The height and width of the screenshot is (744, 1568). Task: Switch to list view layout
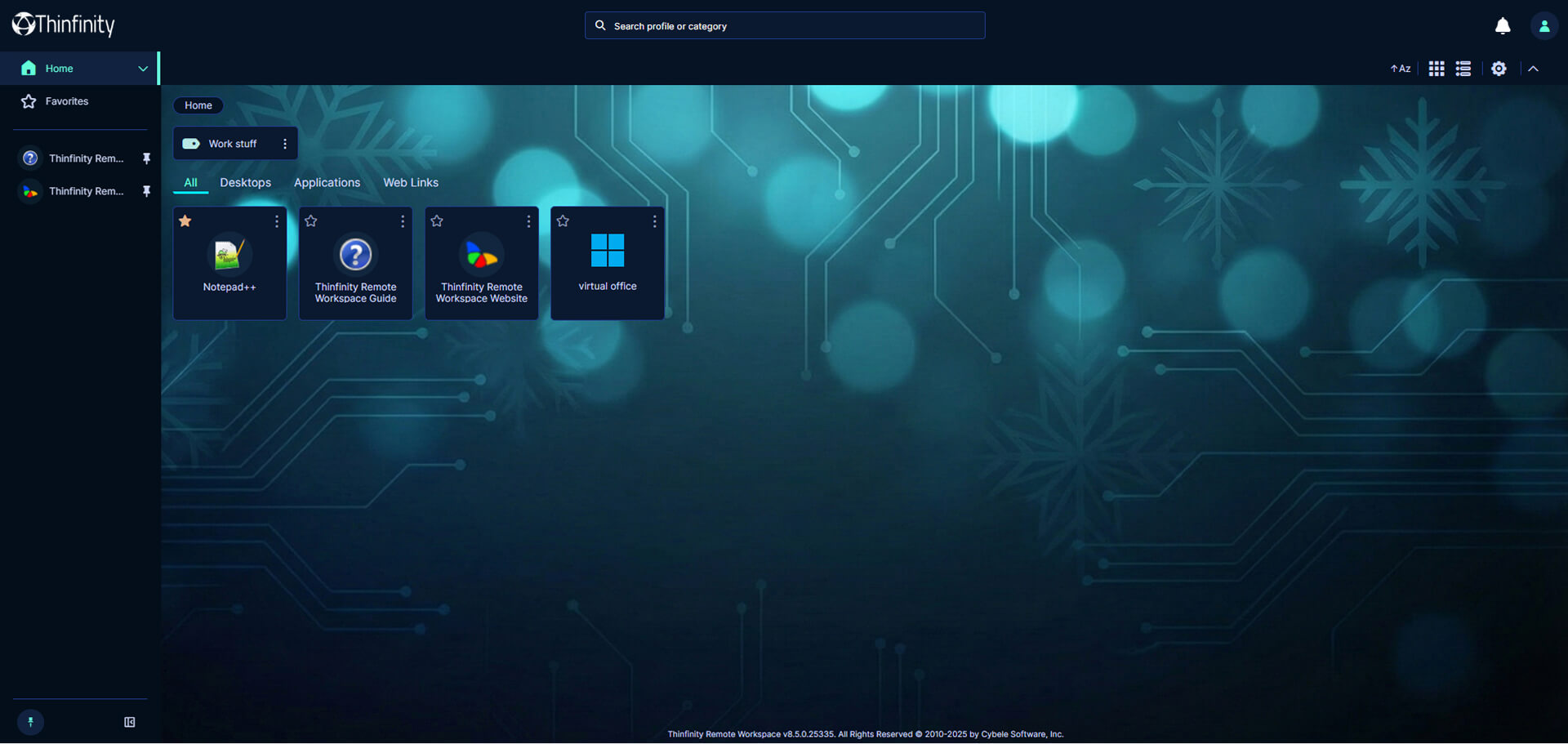pos(1463,69)
